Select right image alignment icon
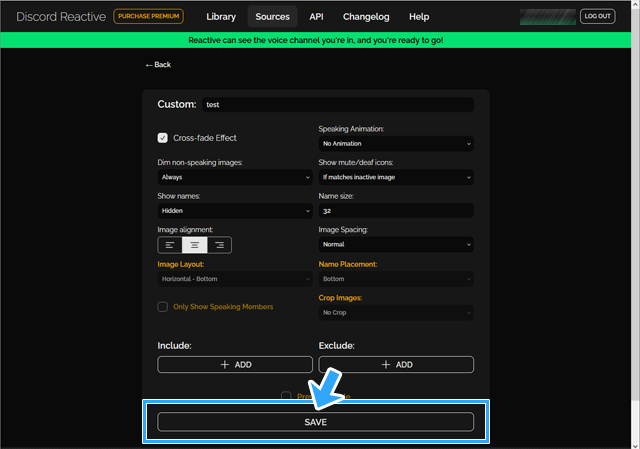 219,244
